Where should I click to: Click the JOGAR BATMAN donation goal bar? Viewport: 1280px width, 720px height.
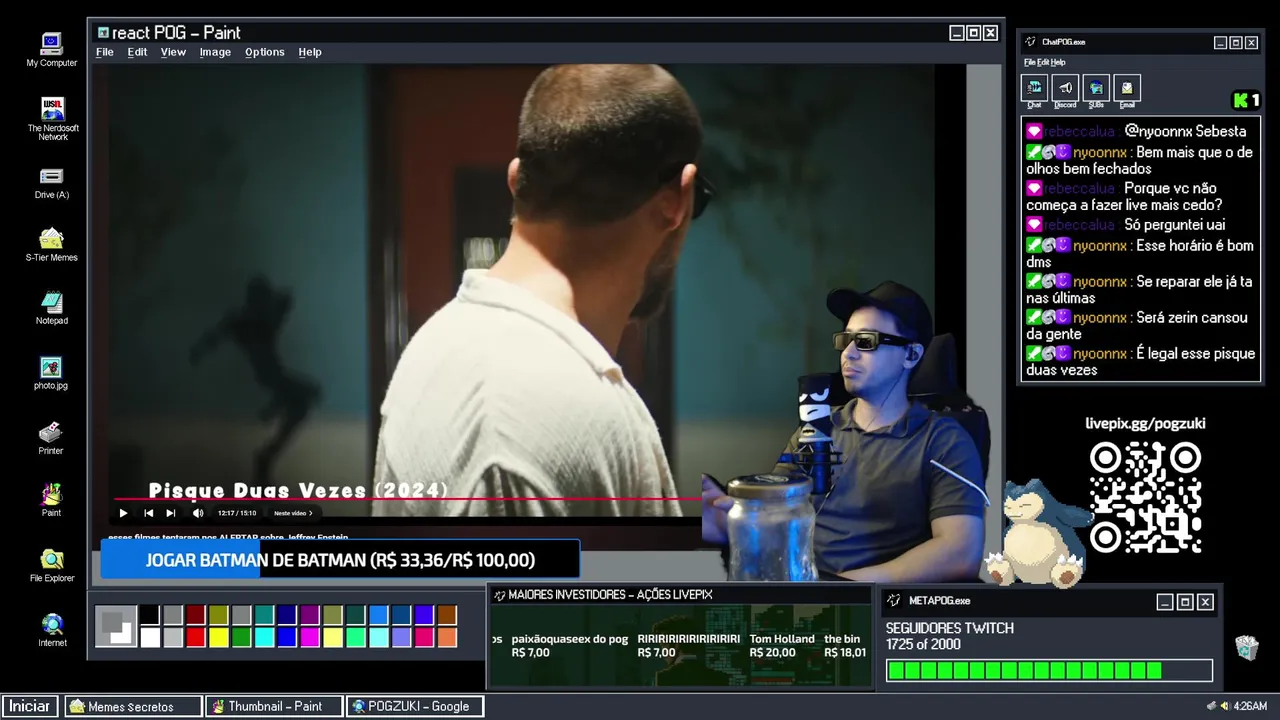(x=340, y=560)
